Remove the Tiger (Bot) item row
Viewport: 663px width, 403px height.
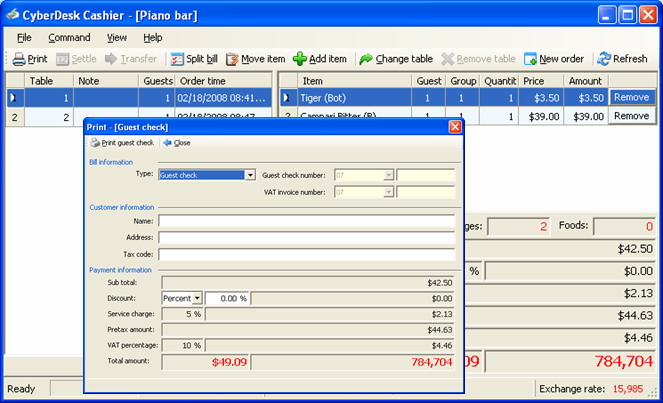pos(631,98)
